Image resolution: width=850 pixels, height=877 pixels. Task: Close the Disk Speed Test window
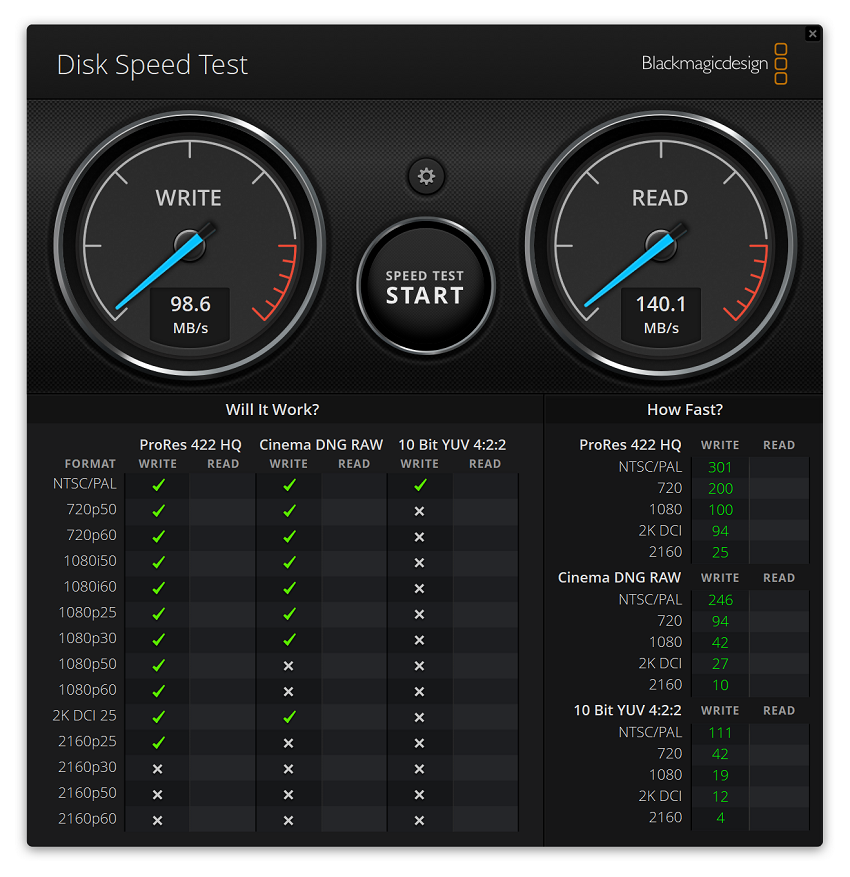point(813,34)
